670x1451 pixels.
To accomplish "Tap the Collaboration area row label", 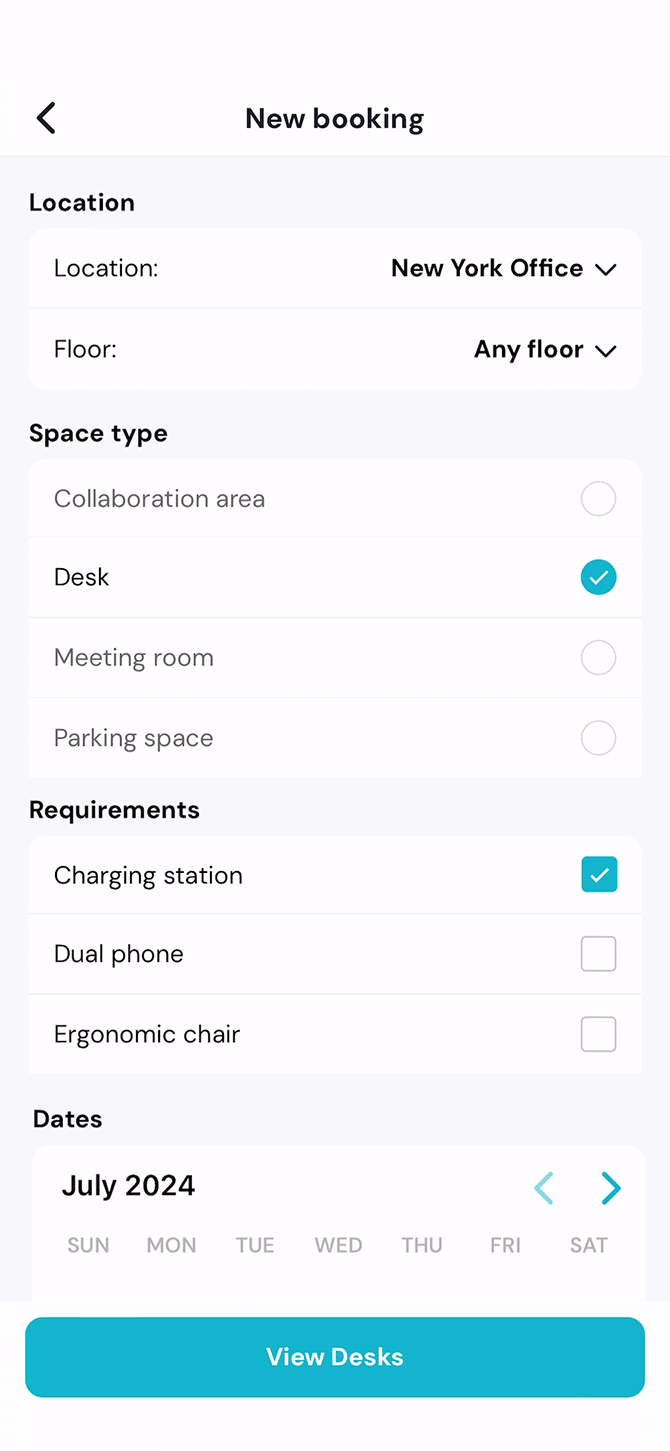I will 160,498.
